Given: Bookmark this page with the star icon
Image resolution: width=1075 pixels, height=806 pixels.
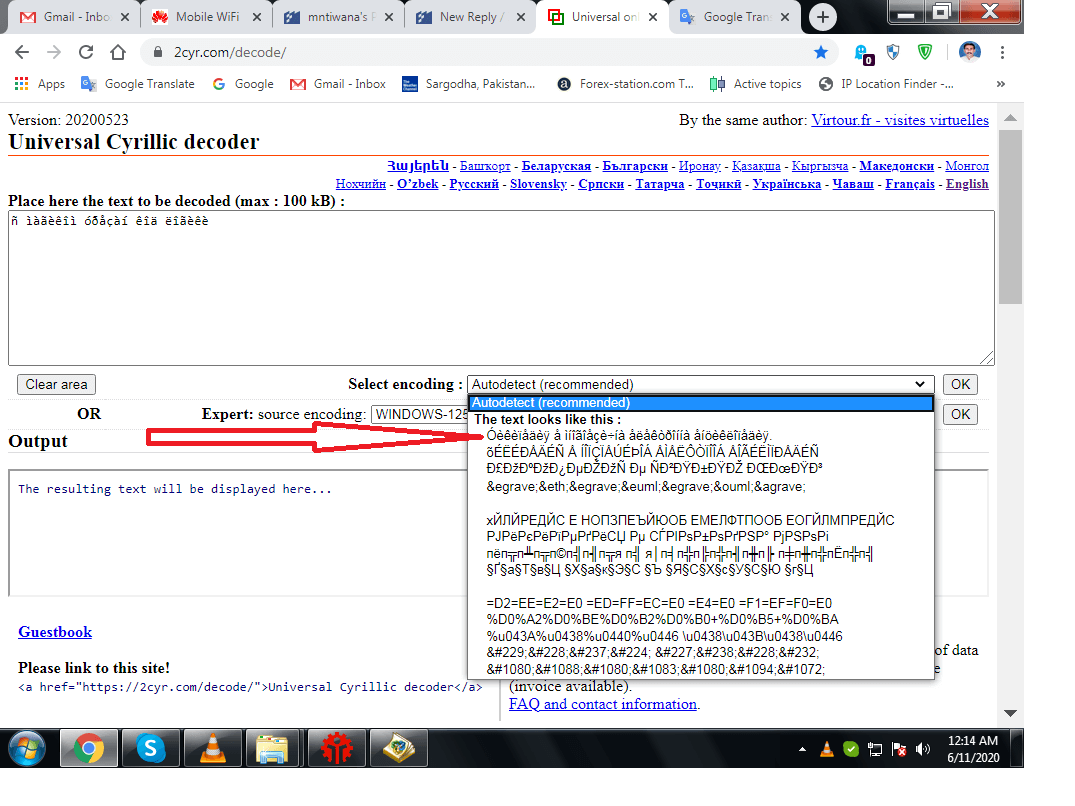Looking at the screenshot, I should coord(821,52).
